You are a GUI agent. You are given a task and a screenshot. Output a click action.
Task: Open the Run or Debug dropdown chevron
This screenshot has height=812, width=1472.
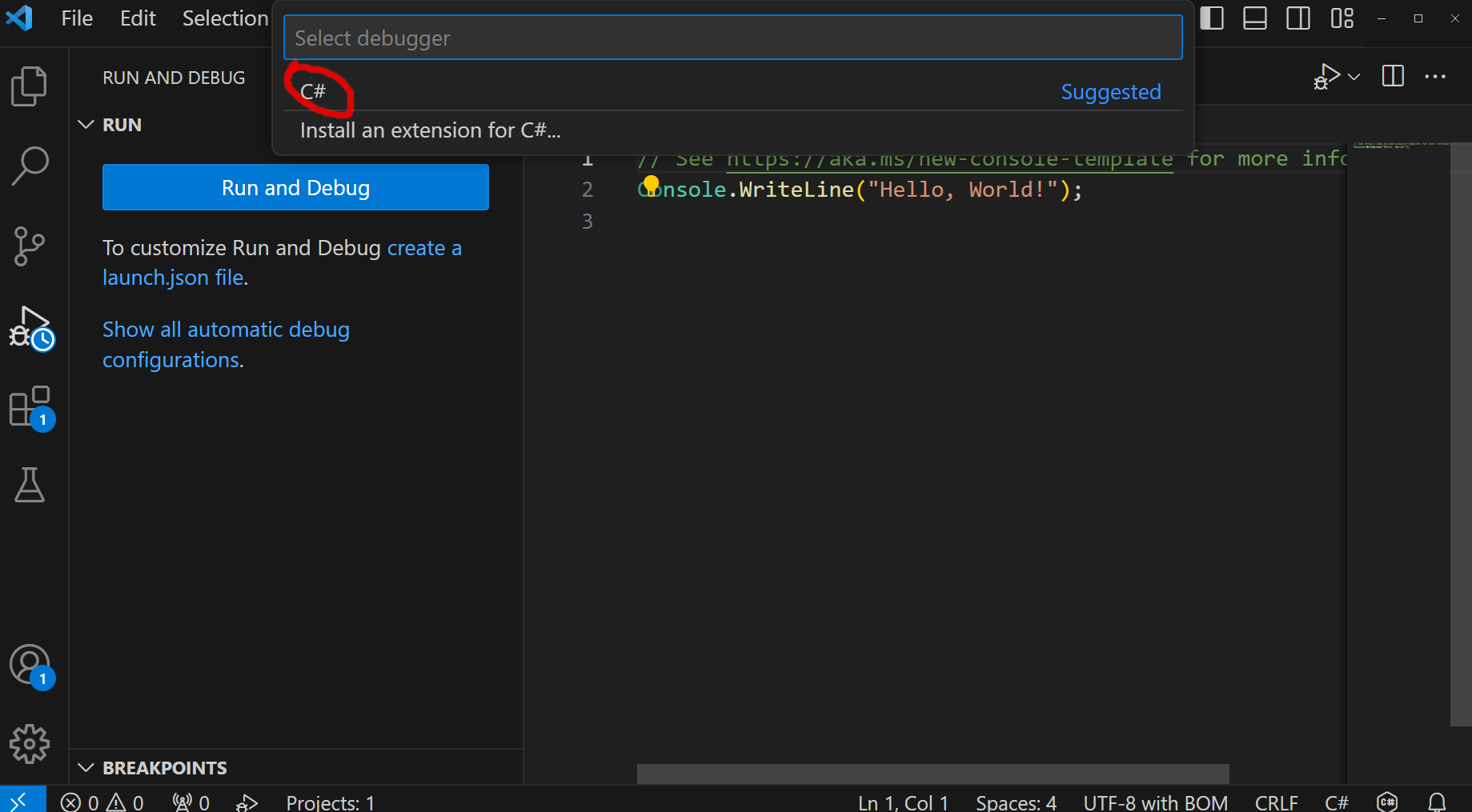(x=1354, y=77)
